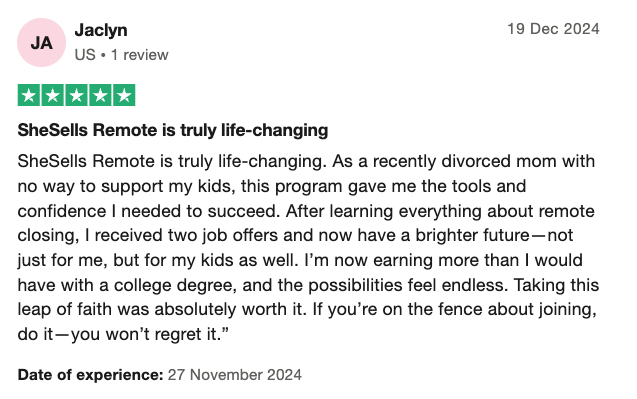Click the first green rating star

click(x=28, y=95)
